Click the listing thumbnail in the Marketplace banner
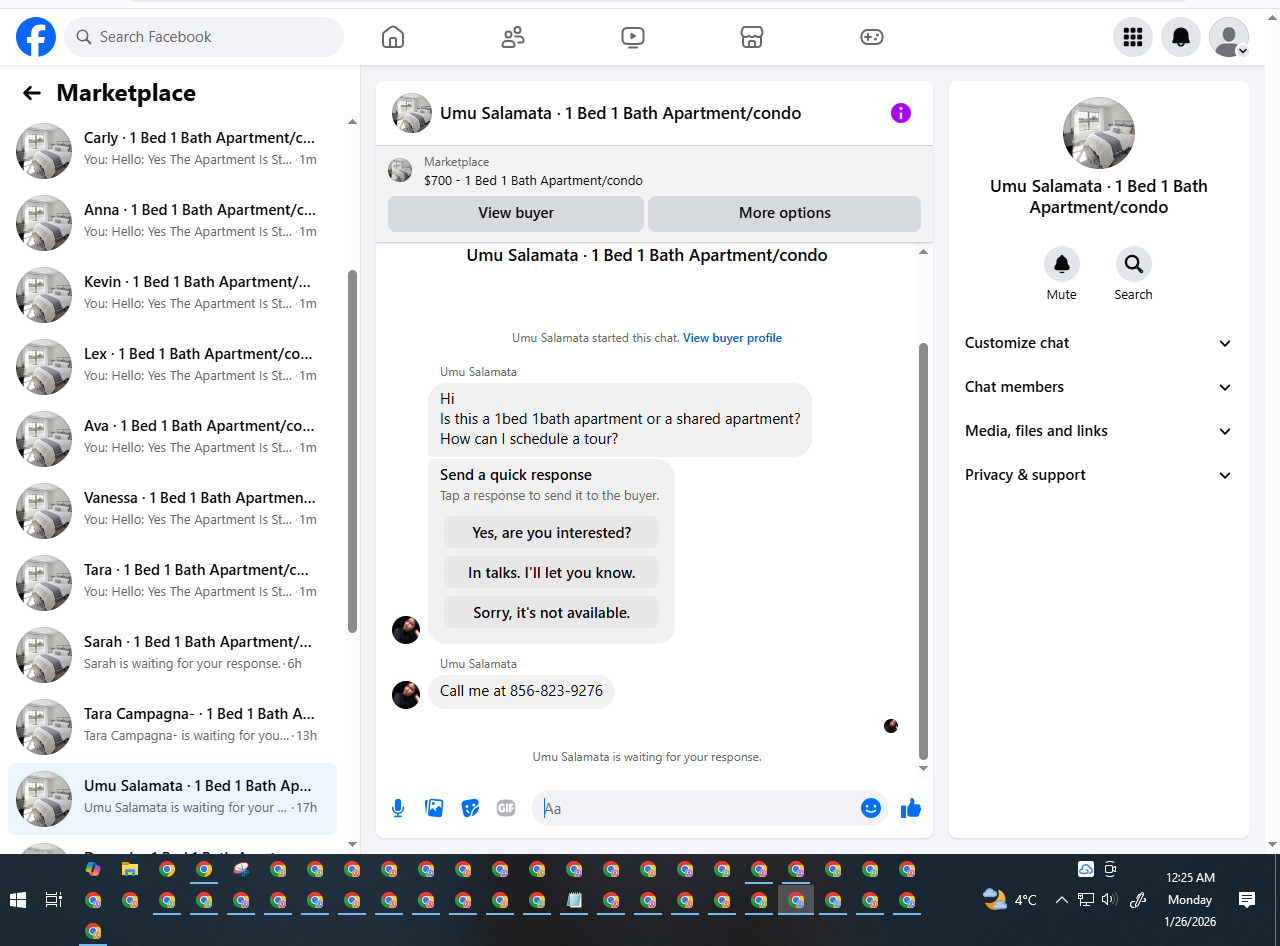The height and width of the screenshot is (946, 1280). pos(400,171)
